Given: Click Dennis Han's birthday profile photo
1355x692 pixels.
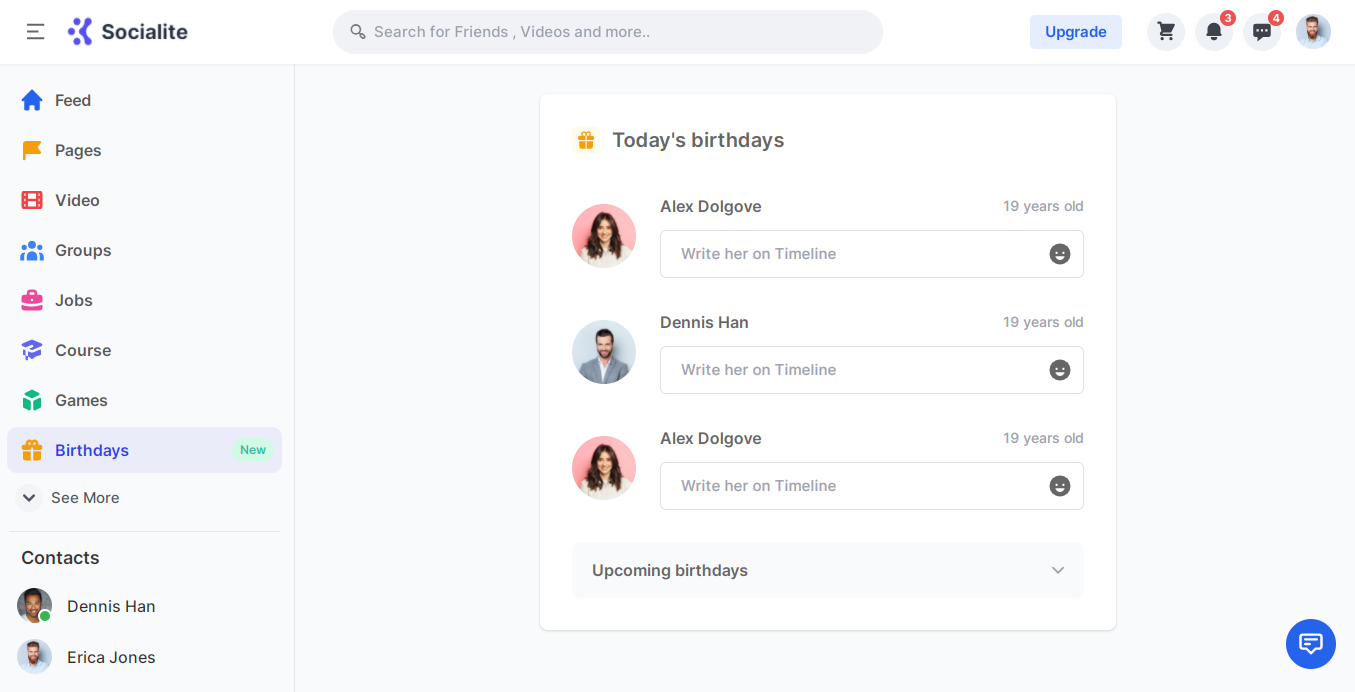Looking at the screenshot, I should (x=604, y=352).
